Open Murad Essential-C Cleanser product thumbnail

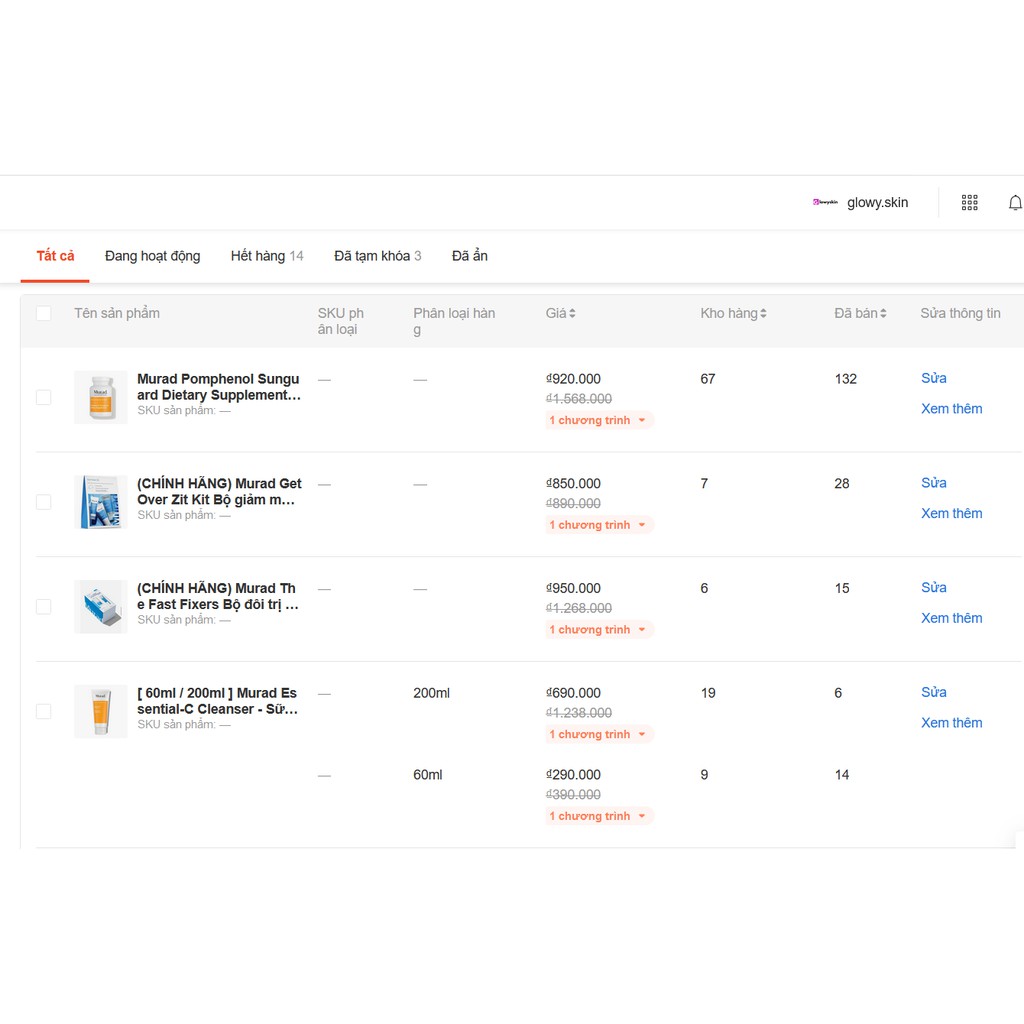[101, 711]
